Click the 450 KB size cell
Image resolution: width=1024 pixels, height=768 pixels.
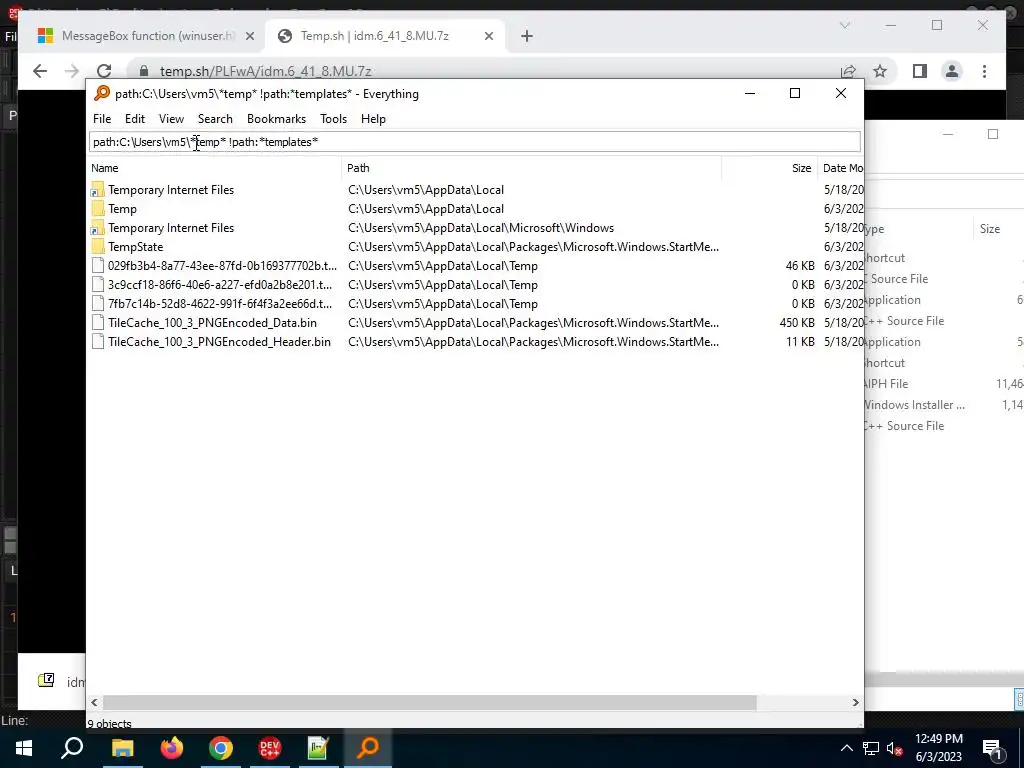pyautogui.click(x=797, y=323)
